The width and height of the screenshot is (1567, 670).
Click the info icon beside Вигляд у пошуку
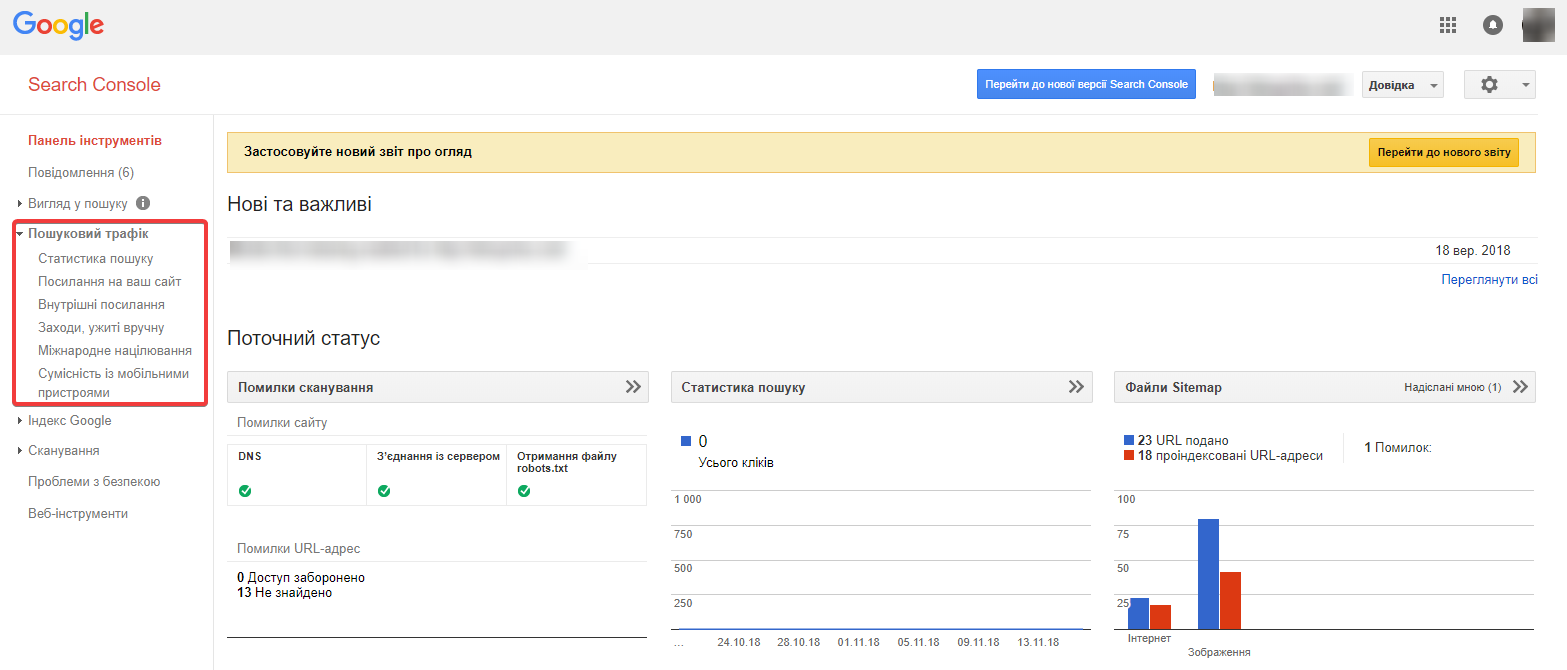tap(143, 203)
